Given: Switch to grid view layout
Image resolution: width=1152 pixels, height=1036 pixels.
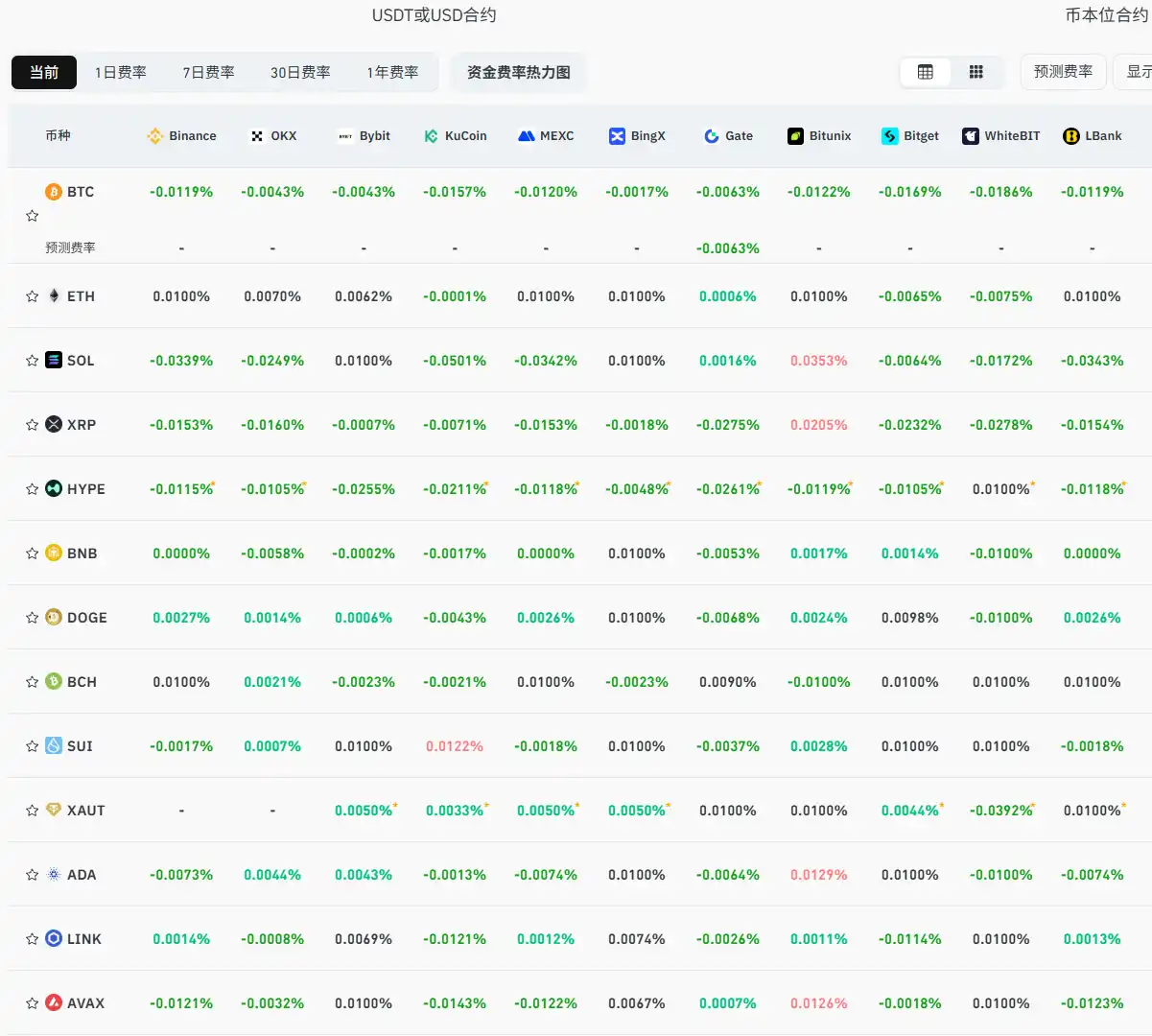Looking at the screenshot, I should click(976, 72).
